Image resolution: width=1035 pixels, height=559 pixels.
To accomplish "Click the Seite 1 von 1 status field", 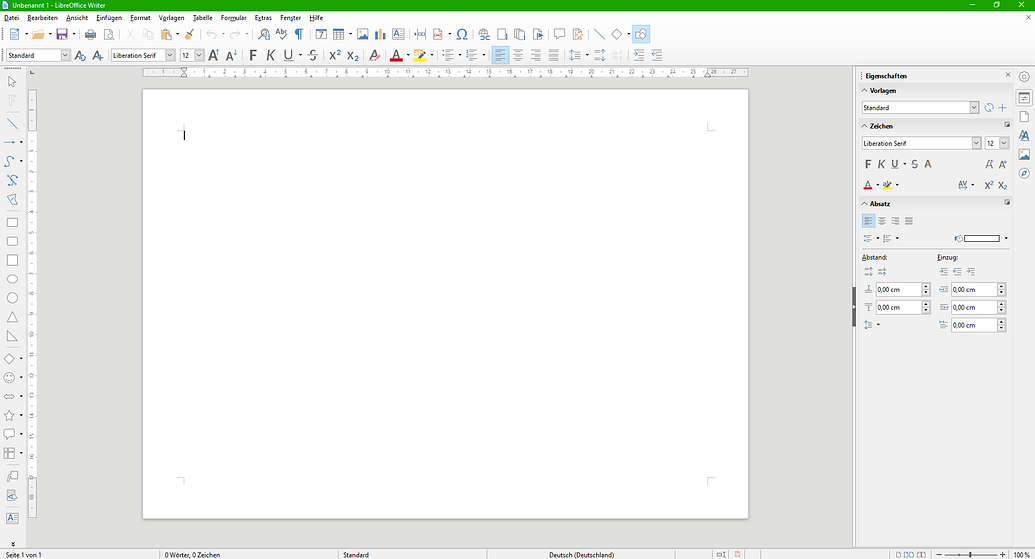I will tap(24, 554).
